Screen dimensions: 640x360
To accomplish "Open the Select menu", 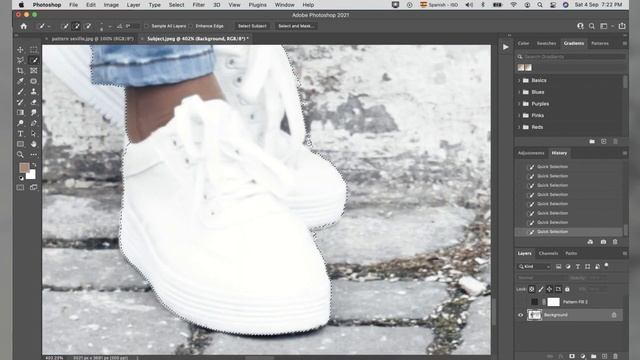I will click(176, 5).
